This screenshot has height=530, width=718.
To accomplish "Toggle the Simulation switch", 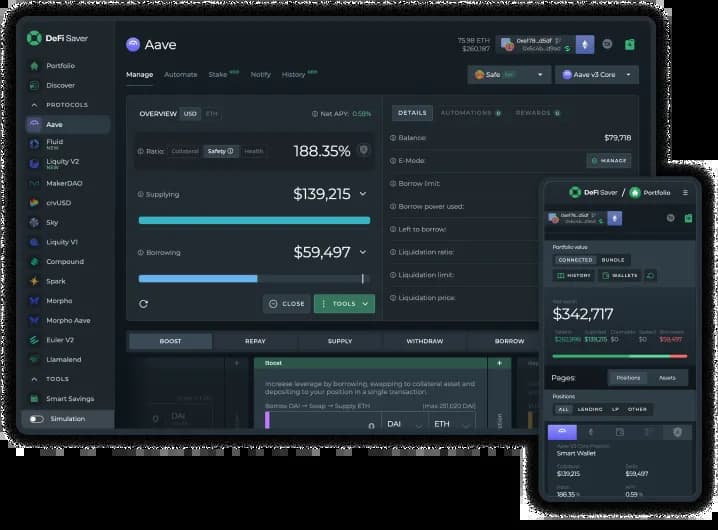I will tap(37, 419).
